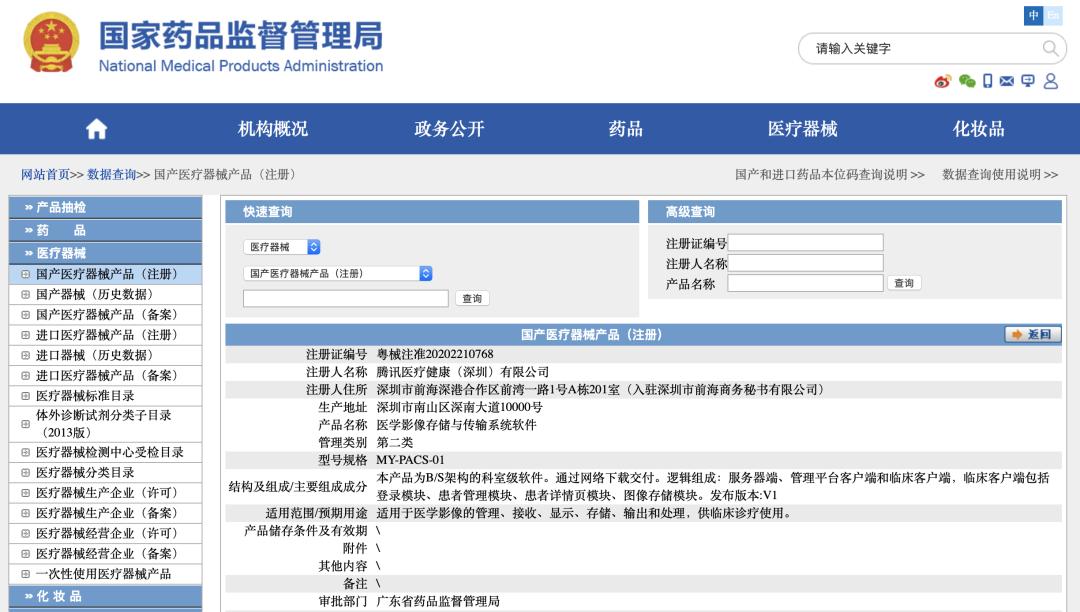The height and width of the screenshot is (612, 1080).
Task: Click the desktop client monitor icon
Action: point(1028,80)
